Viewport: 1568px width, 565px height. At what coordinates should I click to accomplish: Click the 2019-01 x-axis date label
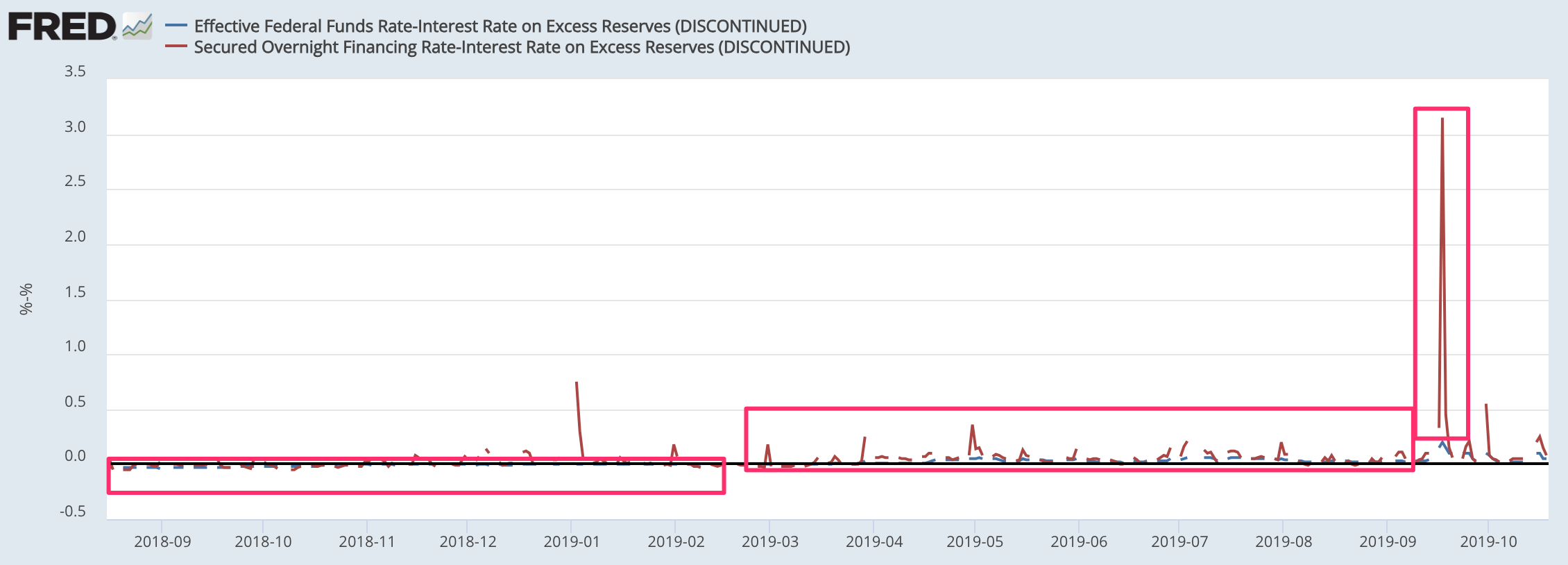point(571,542)
